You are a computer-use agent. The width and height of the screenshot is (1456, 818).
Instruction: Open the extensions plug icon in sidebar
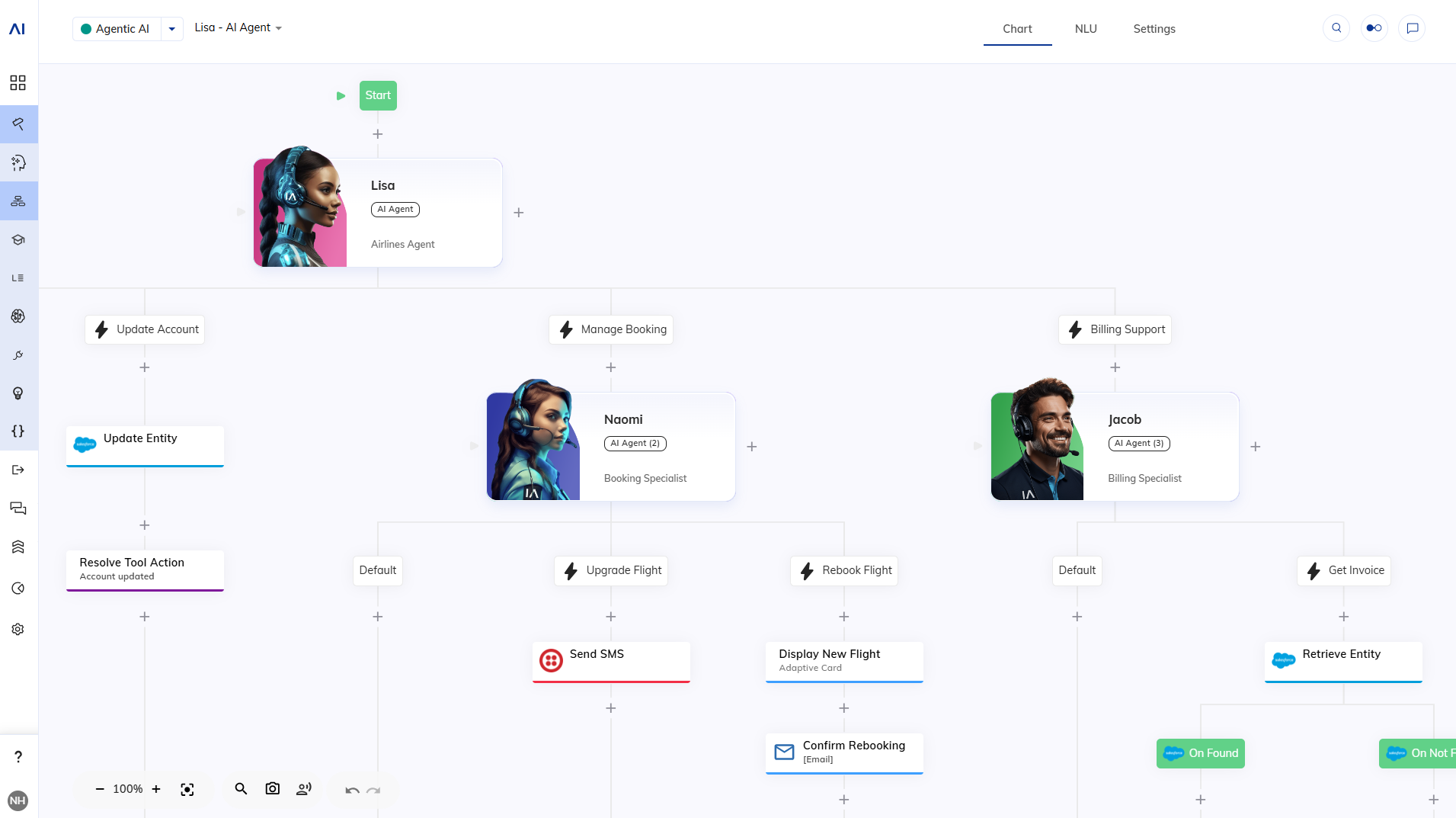[18, 354]
